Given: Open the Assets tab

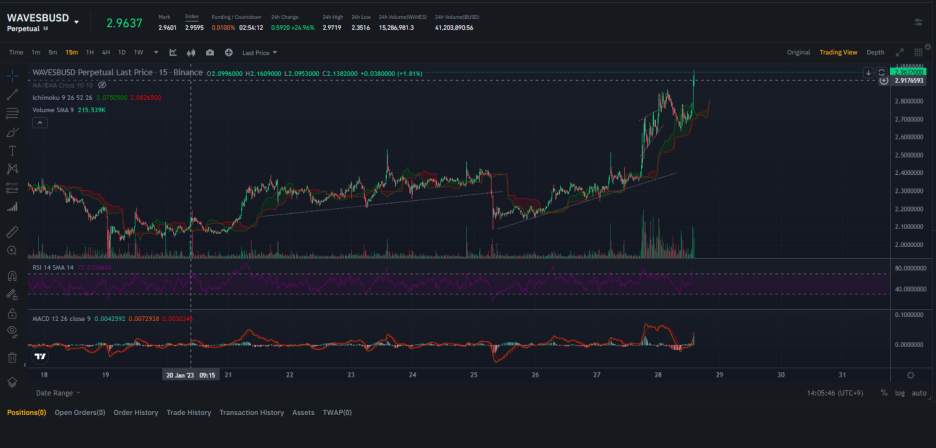Looking at the screenshot, I should click(x=303, y=413).
